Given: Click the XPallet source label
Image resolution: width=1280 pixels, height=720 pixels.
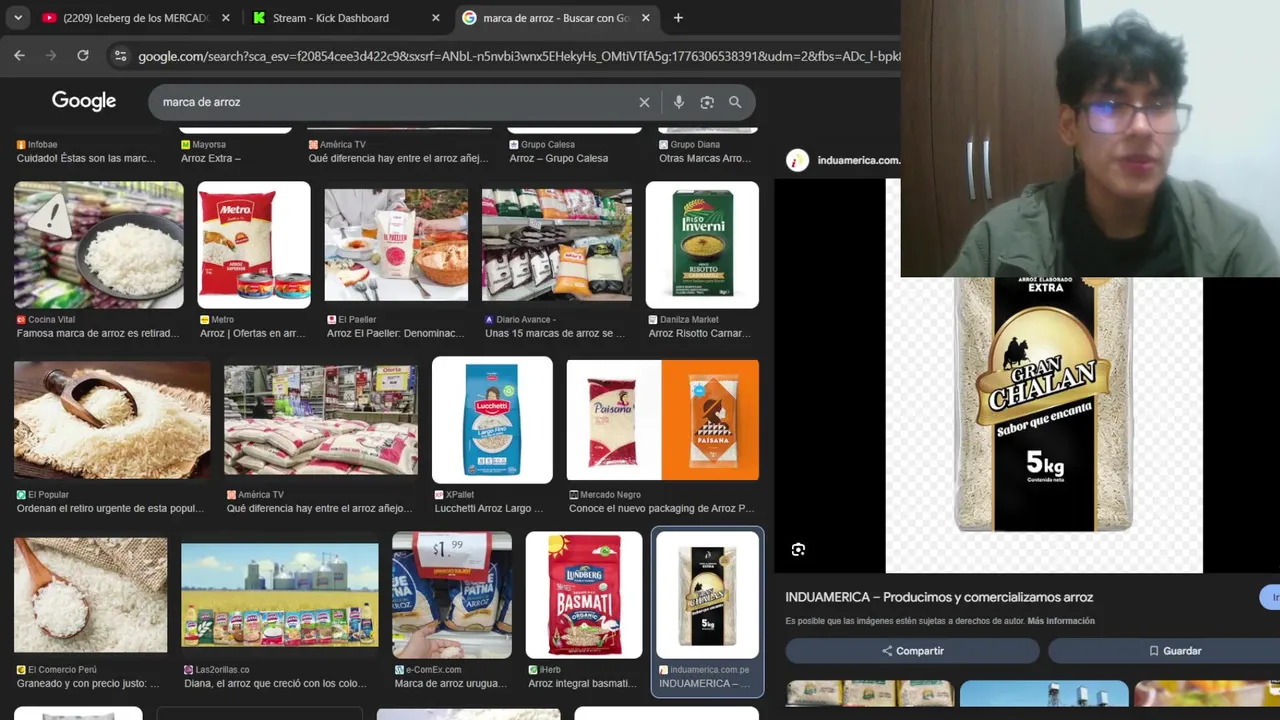Looking at the screenshot, I should pos(460,495).
